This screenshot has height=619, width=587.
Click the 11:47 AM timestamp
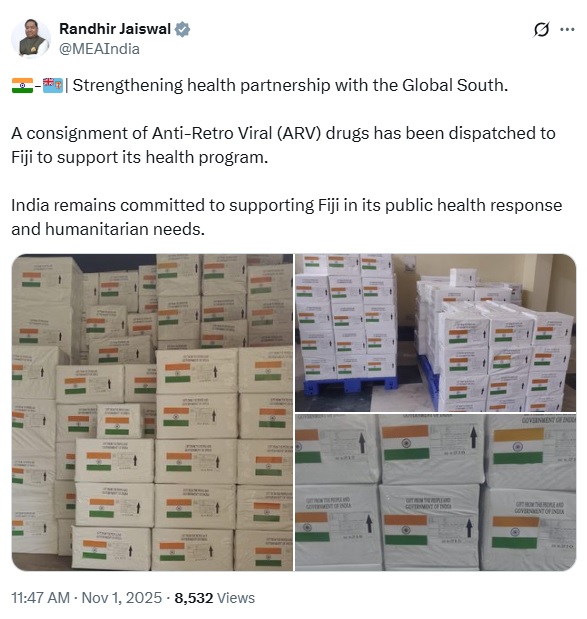41,598
